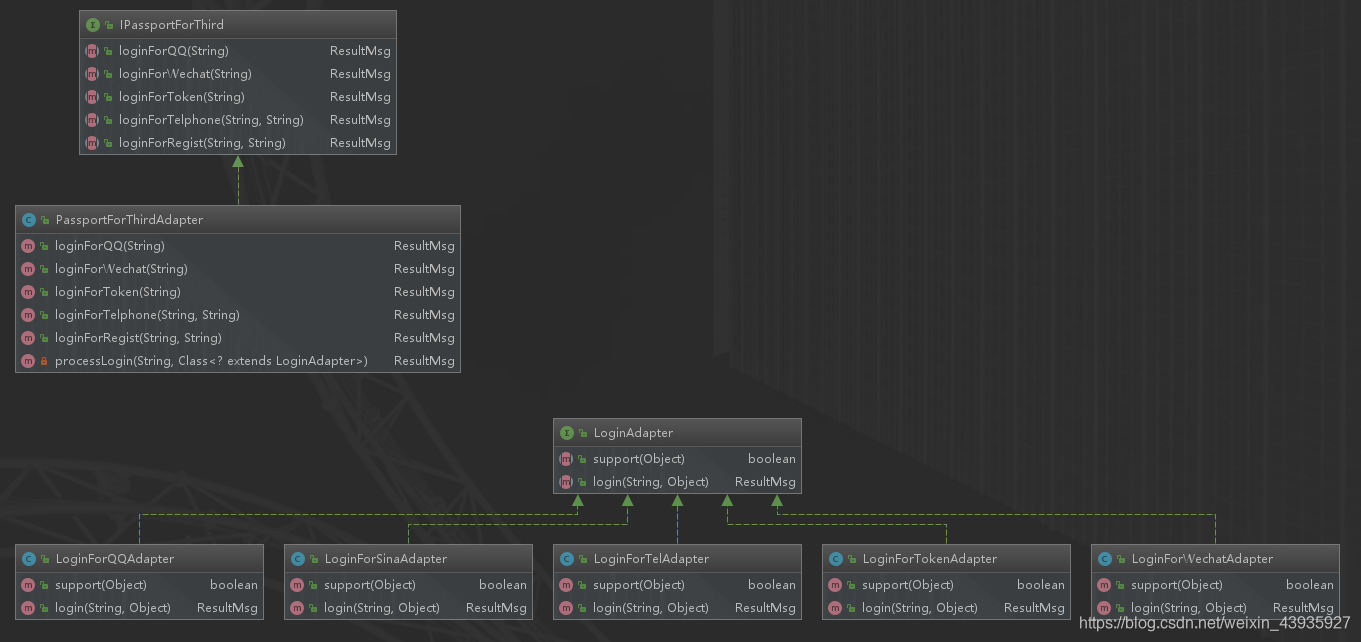Open the blog.csdn.net watermark link

point(1214,623)
